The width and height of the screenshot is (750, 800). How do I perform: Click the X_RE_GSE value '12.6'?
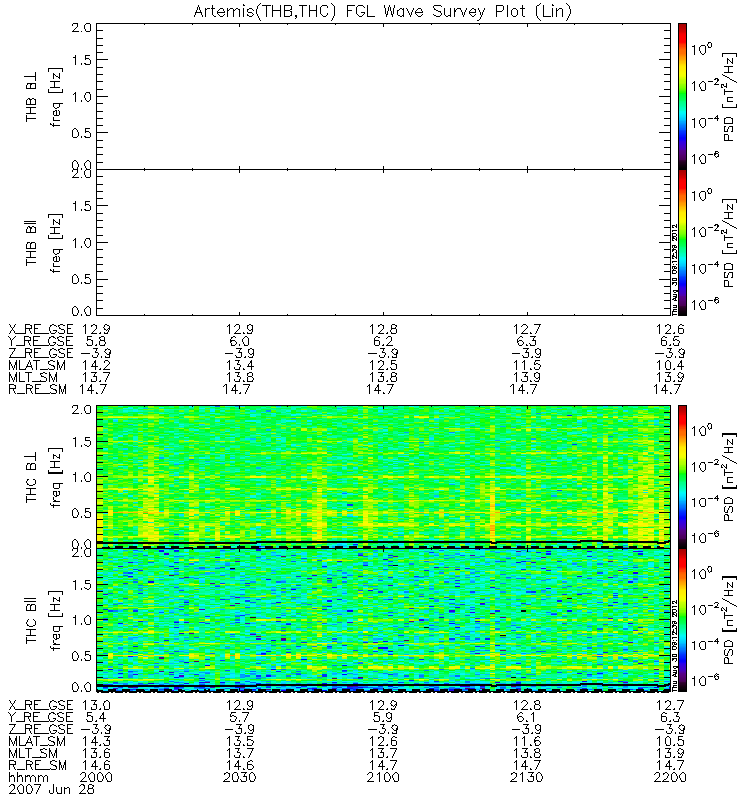click(670, 329)
